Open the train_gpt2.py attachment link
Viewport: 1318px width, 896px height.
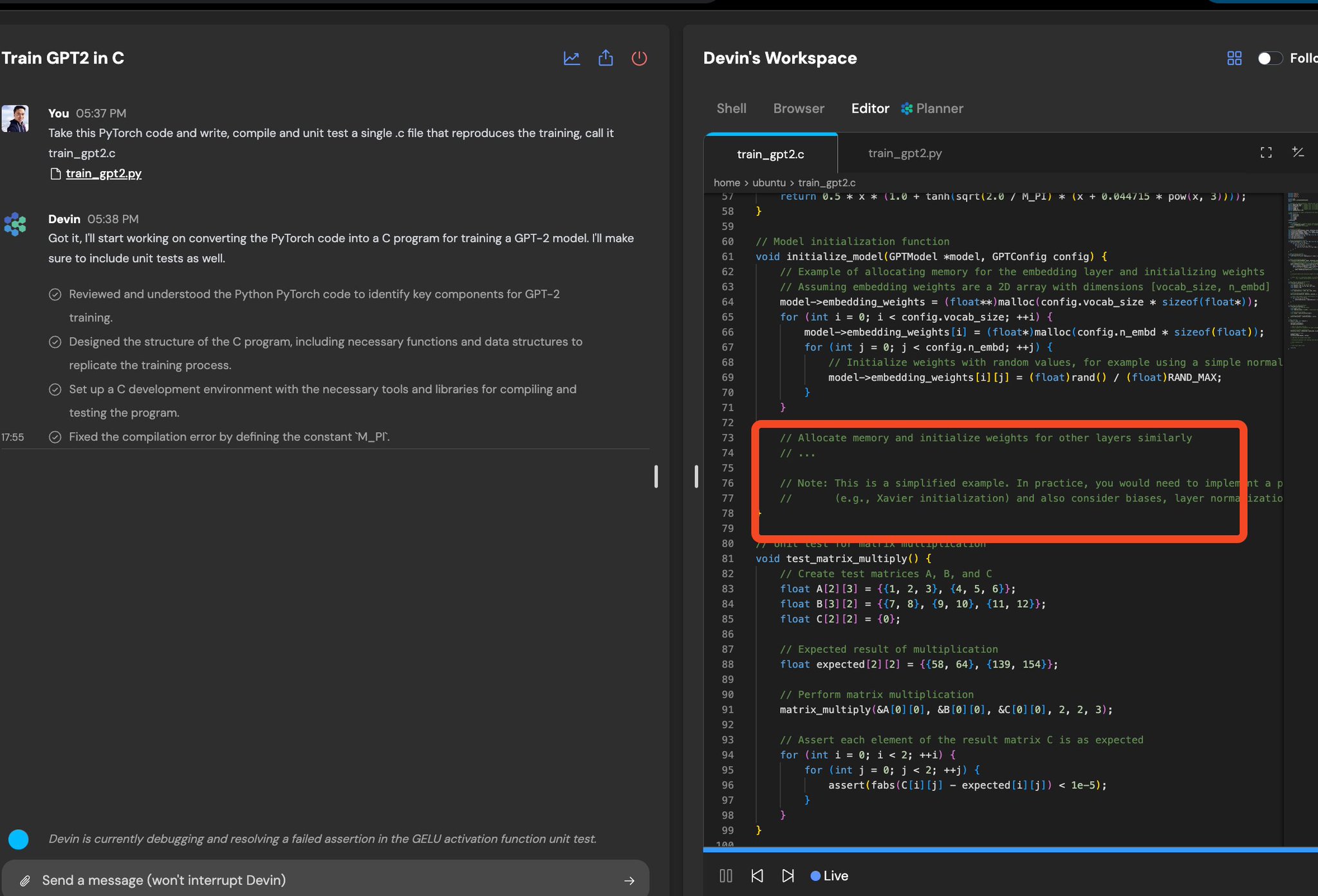pos(104,173)
